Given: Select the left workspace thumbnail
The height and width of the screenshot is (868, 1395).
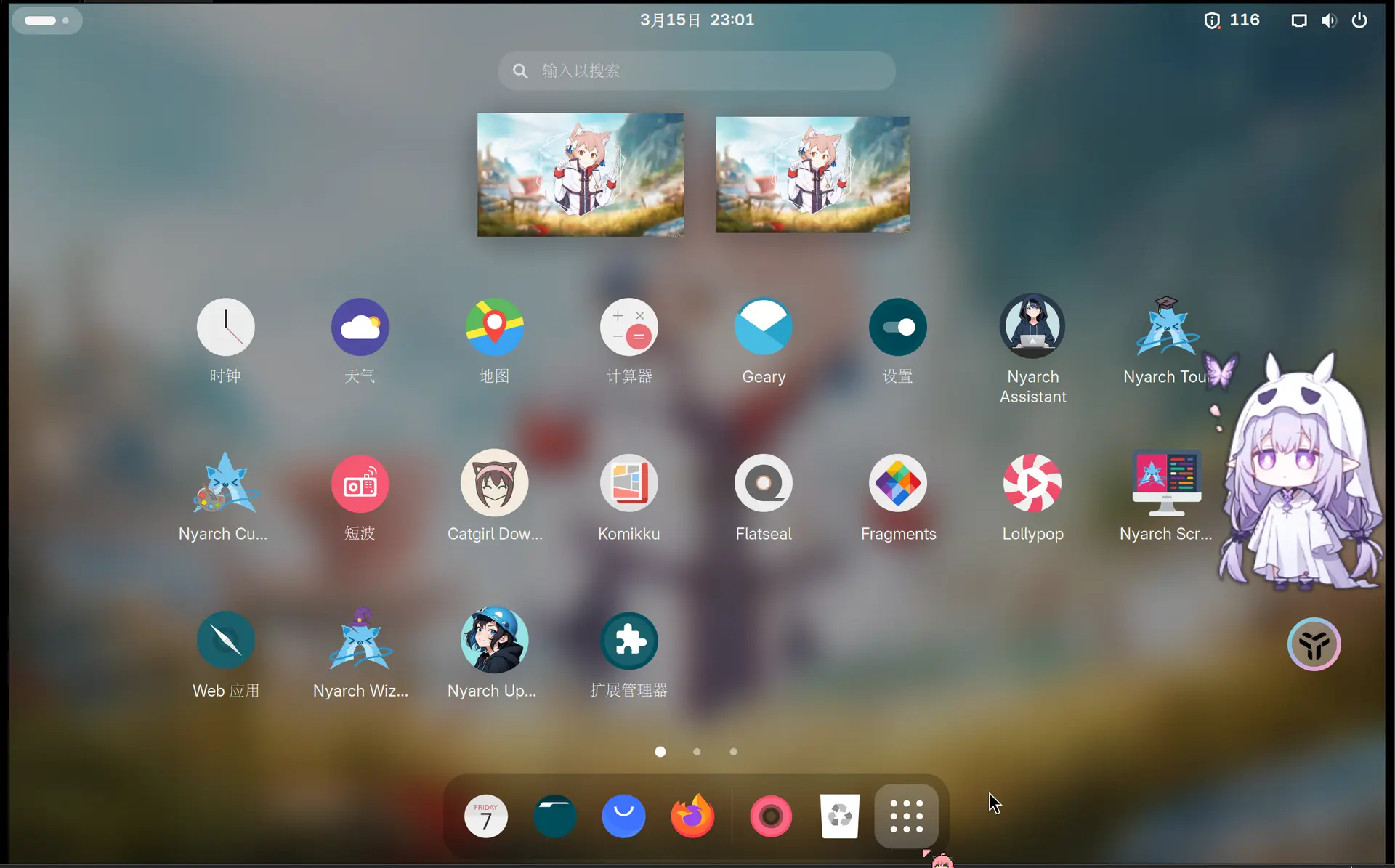Looking at the screenshot, I should (580, 174).
